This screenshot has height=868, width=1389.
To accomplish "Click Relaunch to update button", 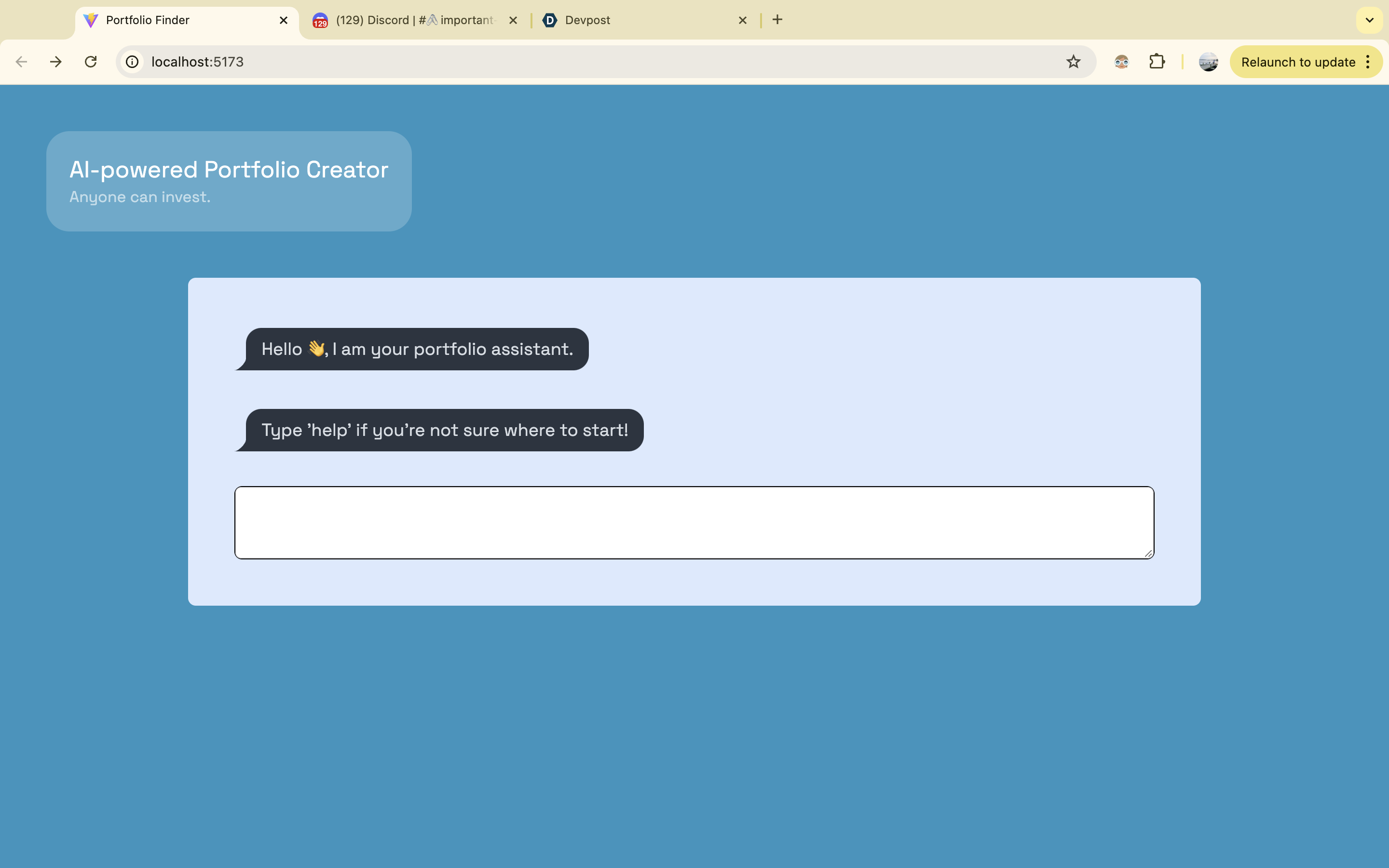I will click(1297, 61).
